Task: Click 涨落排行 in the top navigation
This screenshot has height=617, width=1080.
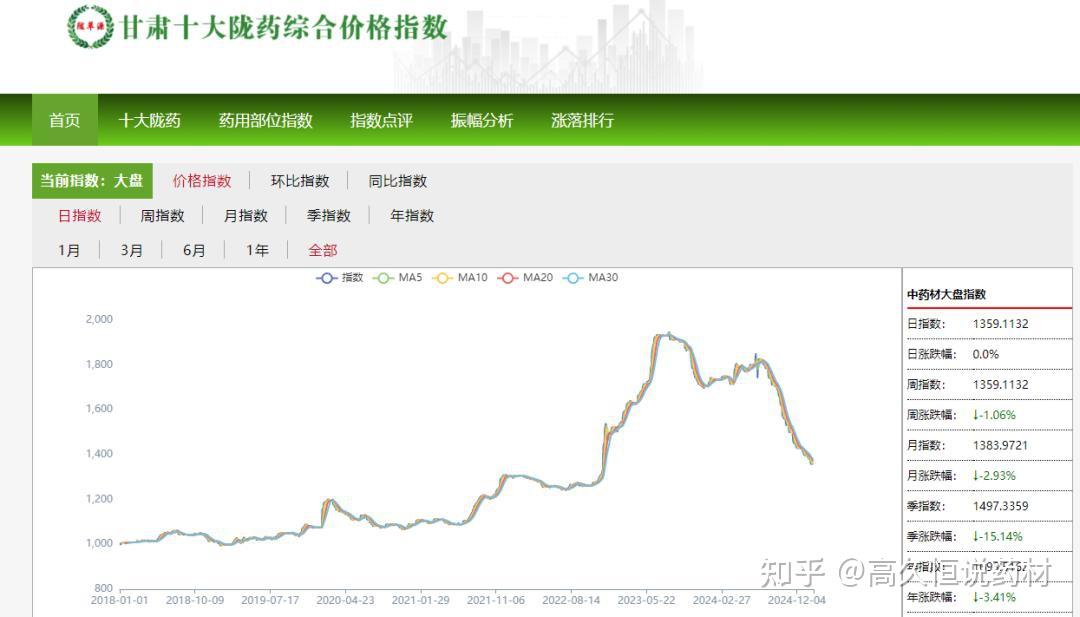Action: 581,120
